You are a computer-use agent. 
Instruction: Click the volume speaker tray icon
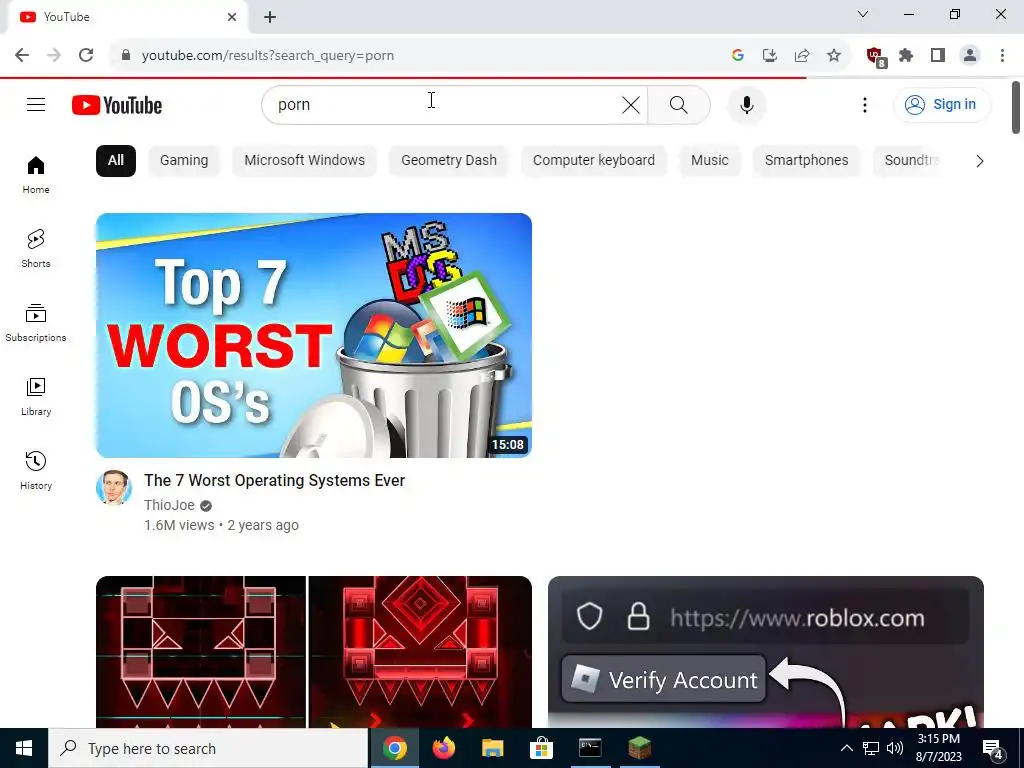[x=895, y=748]
